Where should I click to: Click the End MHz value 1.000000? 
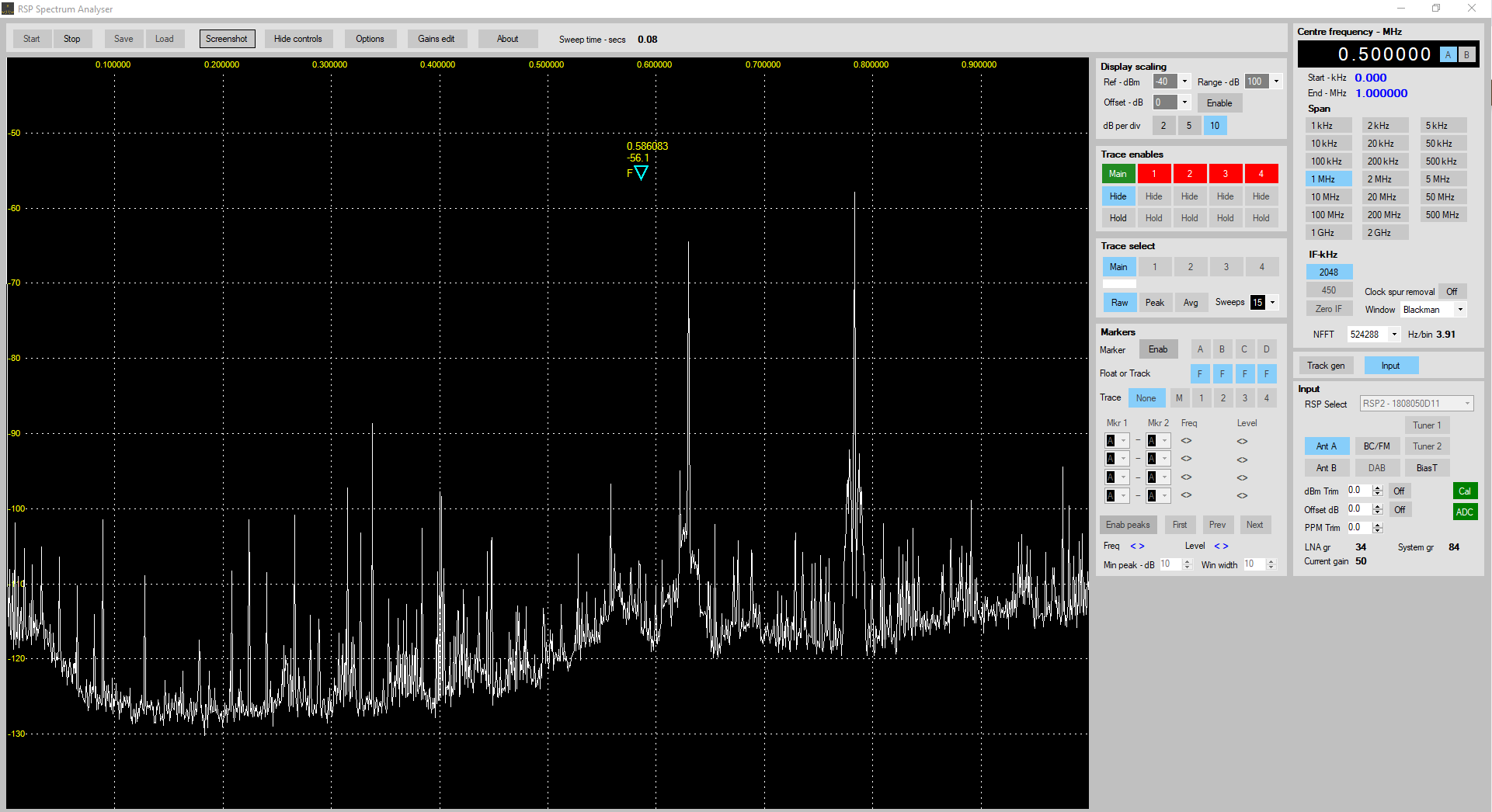pos(1382,93)
